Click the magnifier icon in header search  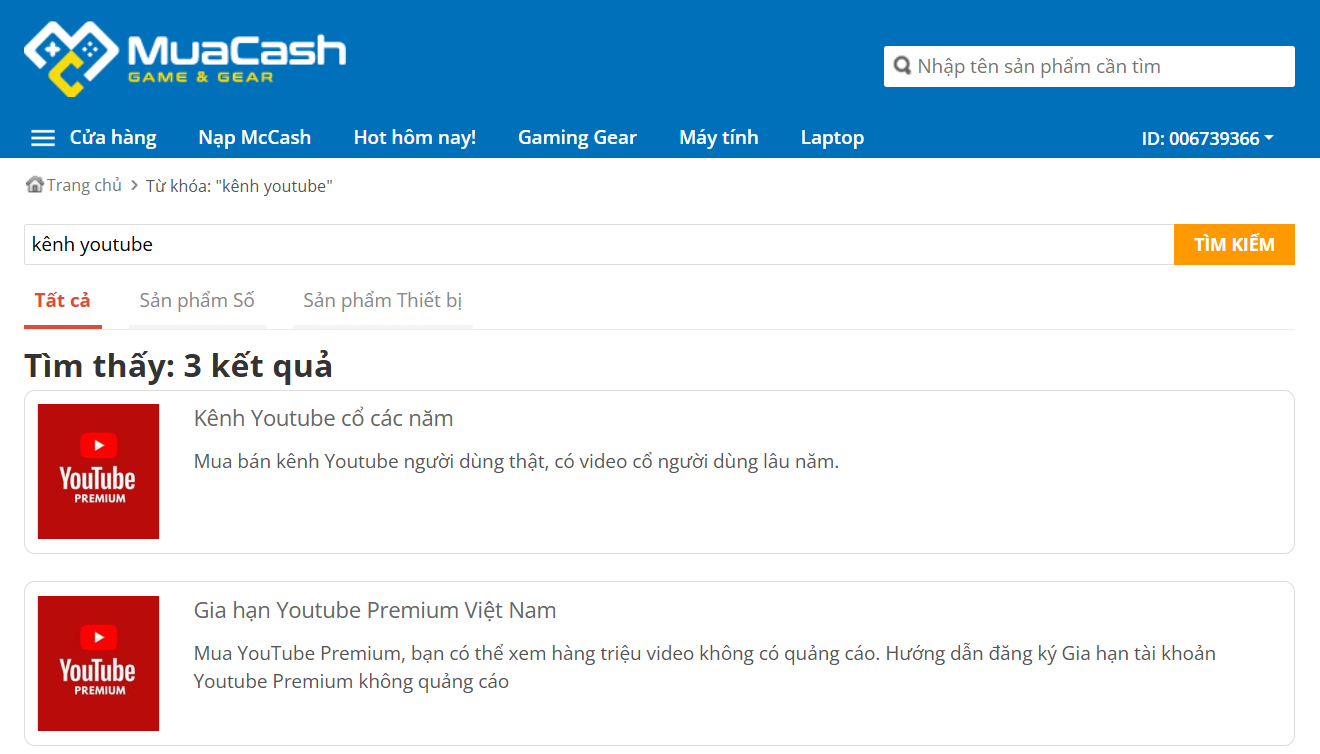[x=902, y=67]
